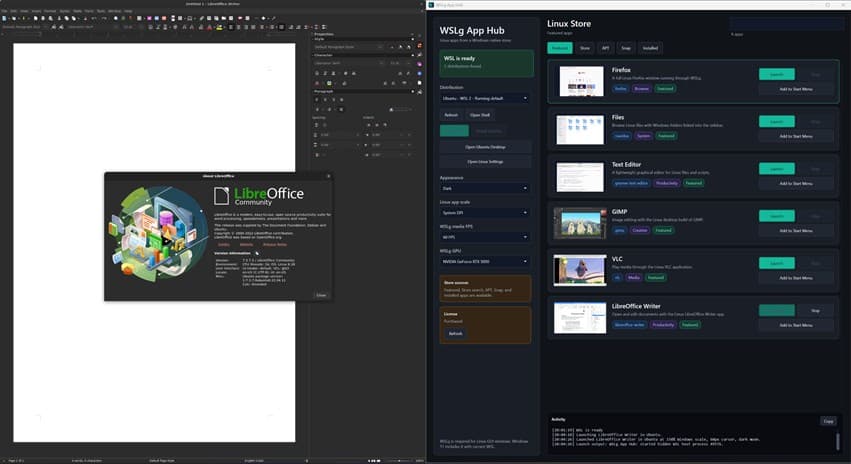Click the sidebar character highlighting color icon
The height and width of the screenshot is (464, 851).
[329, 83]
